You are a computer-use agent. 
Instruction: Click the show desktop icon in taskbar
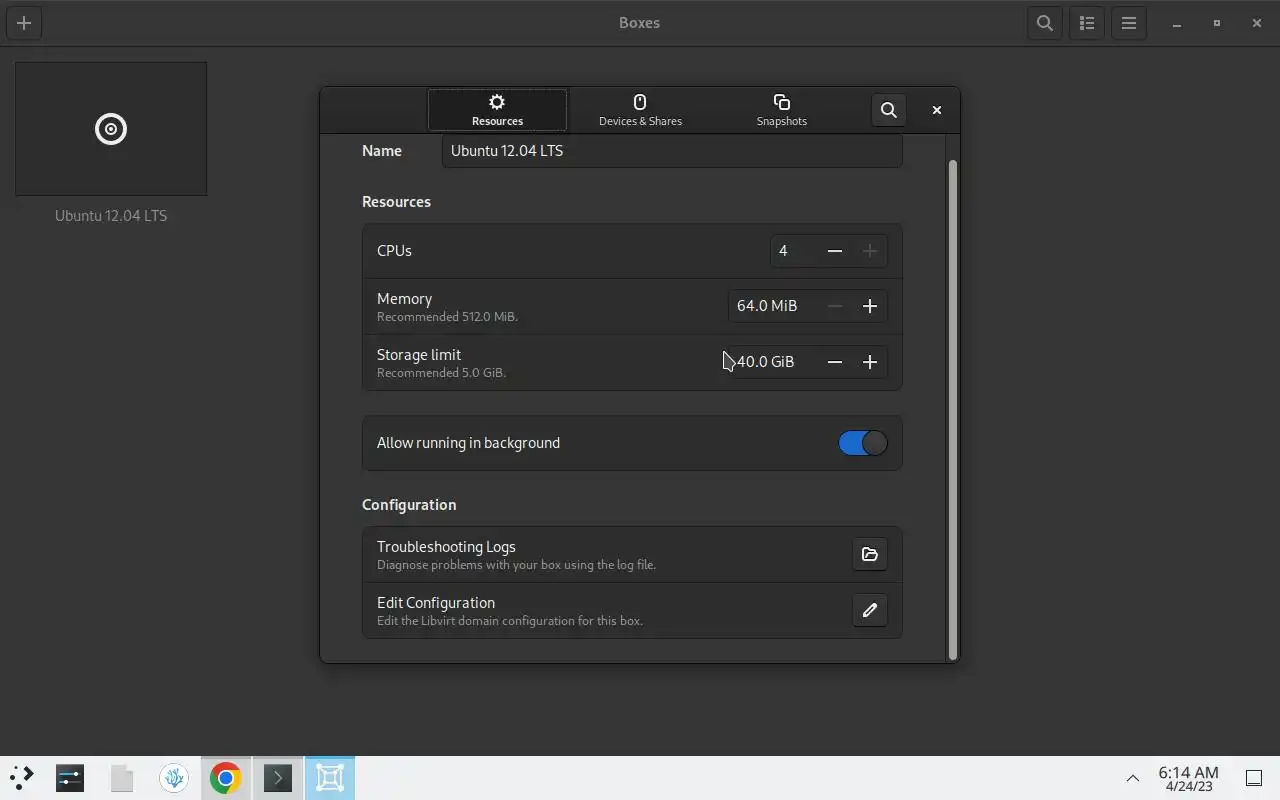point(1254,778)
